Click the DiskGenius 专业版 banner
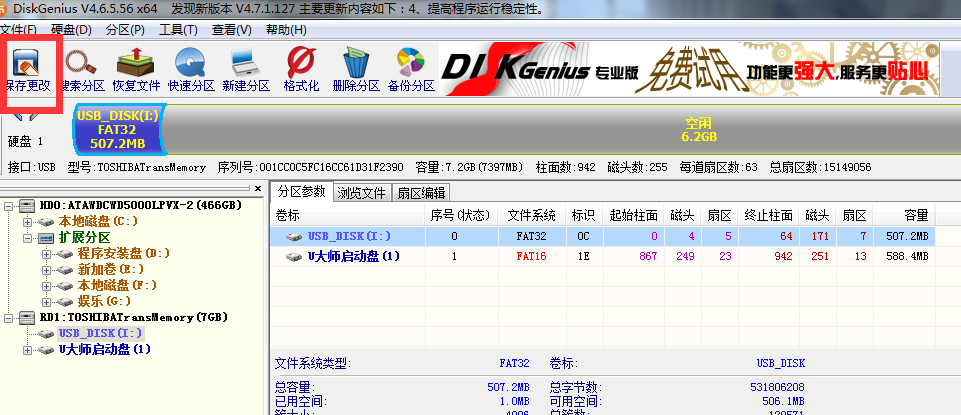This screenshot has height=415, width=961. coord(689,70)
